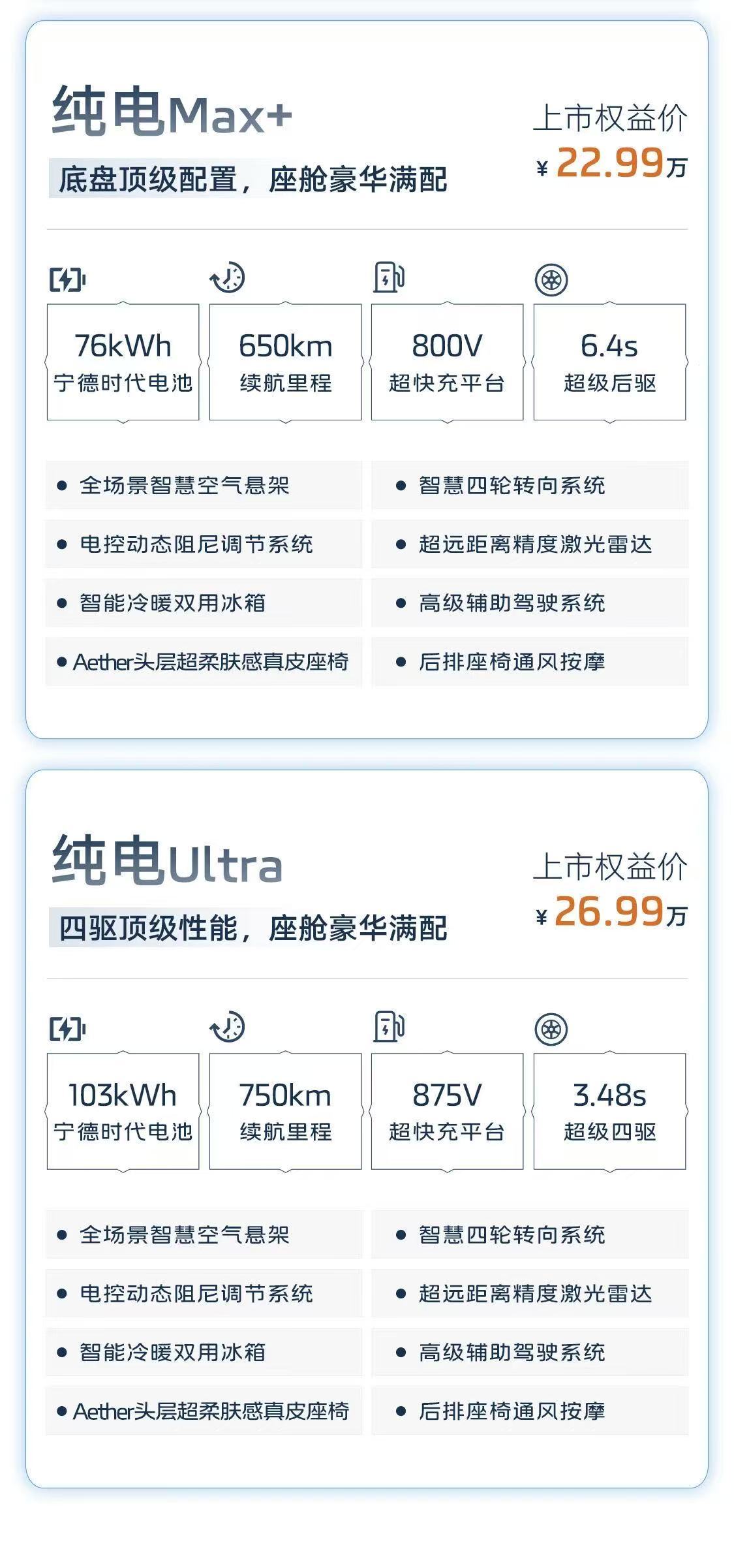This screenshot has height=1568, width=734.
Task: Click the 纯电Ultra model title
Action: point(167,862)
